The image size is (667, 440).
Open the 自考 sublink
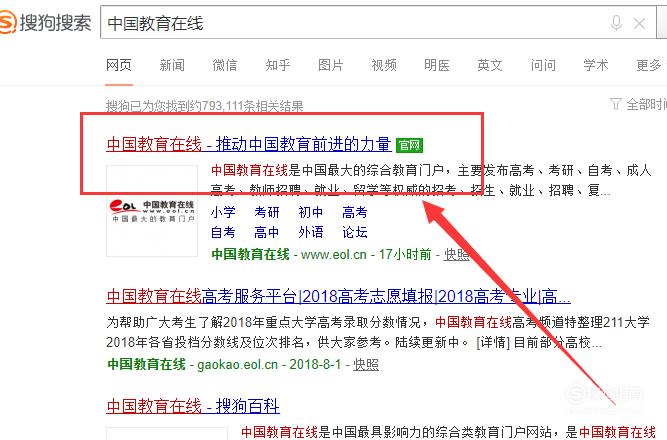coord(223,232)
